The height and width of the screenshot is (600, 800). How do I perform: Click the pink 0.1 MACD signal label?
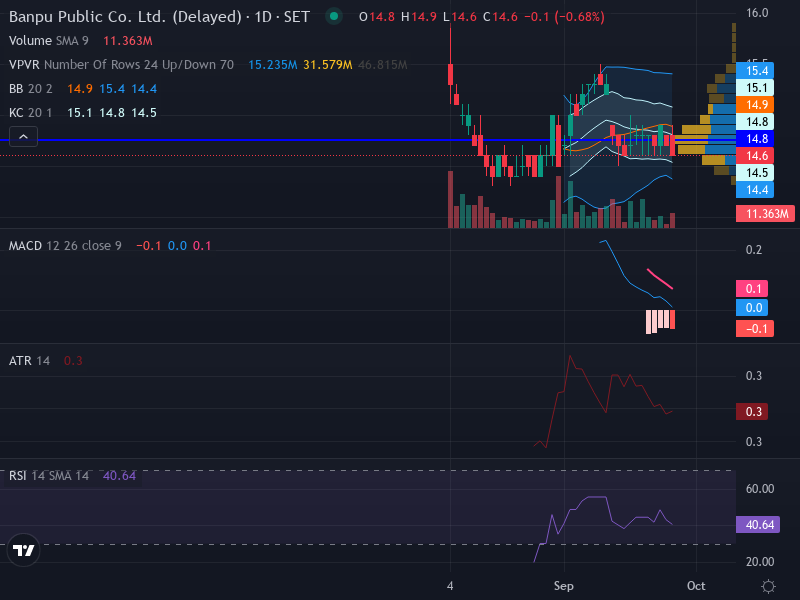[752, 289]
